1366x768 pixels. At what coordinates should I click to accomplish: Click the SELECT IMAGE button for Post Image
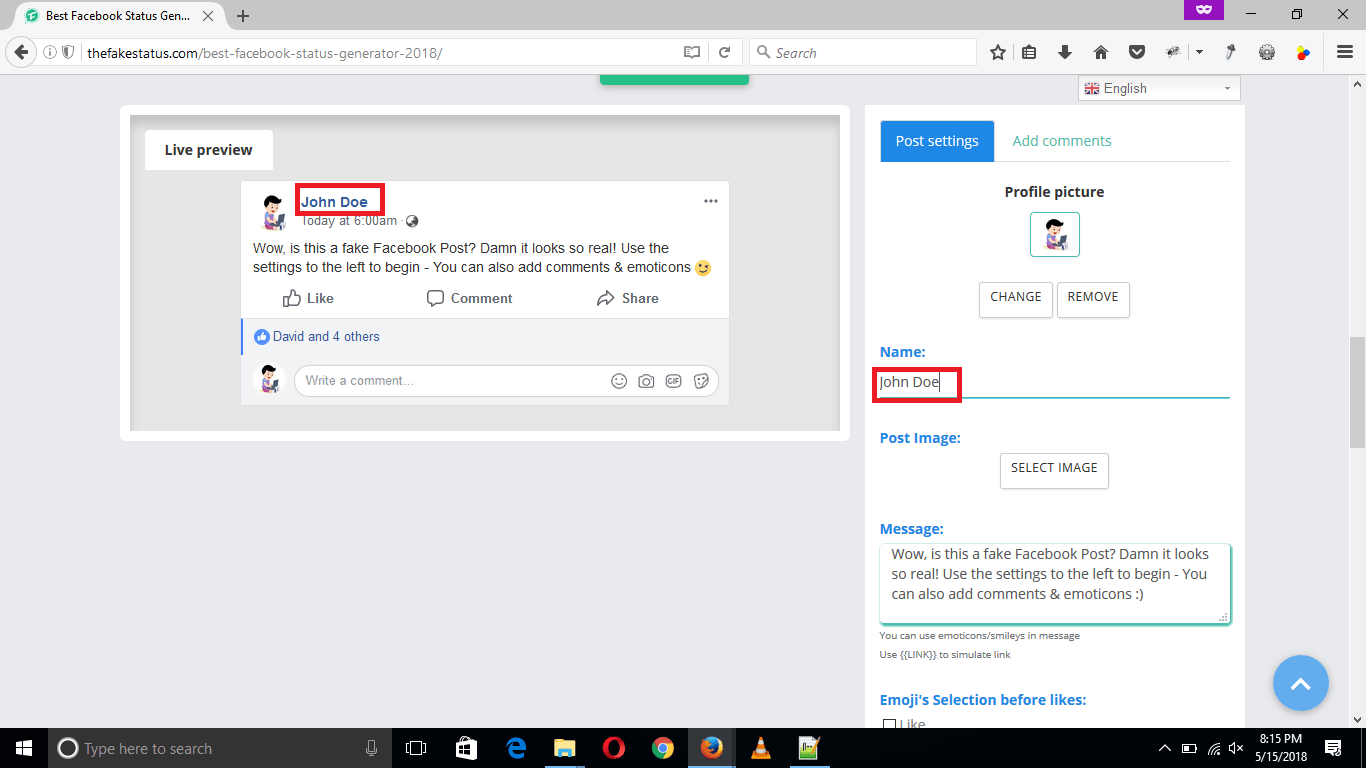pos(1054,470)
